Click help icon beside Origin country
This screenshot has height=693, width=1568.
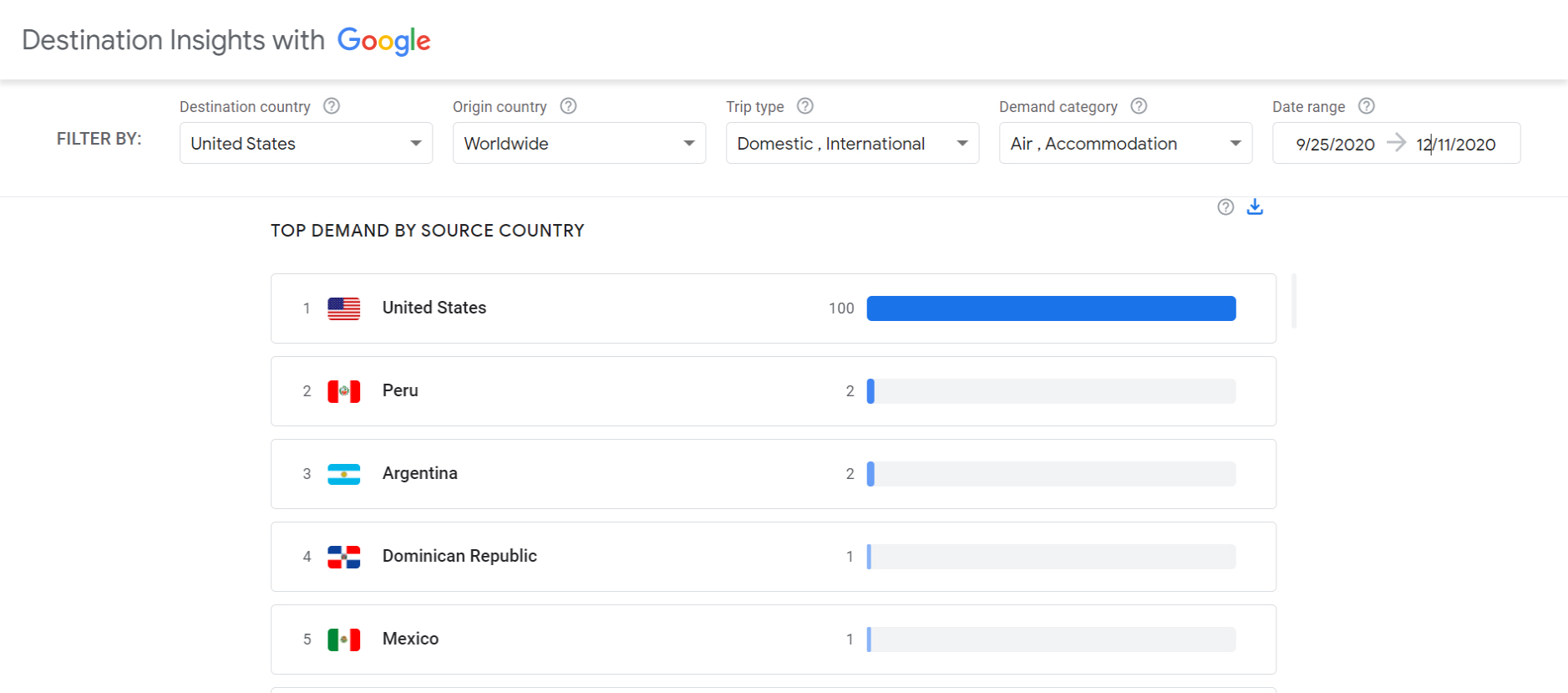click(x=568, y=106)
